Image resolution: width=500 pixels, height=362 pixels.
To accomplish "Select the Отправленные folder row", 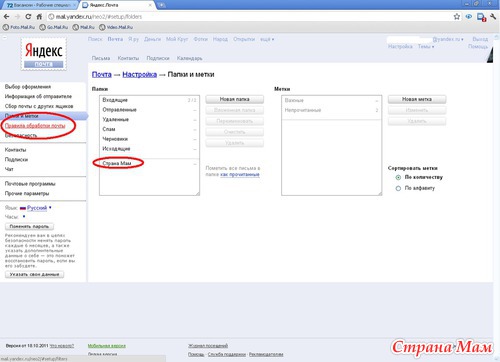I will point(149,110).
